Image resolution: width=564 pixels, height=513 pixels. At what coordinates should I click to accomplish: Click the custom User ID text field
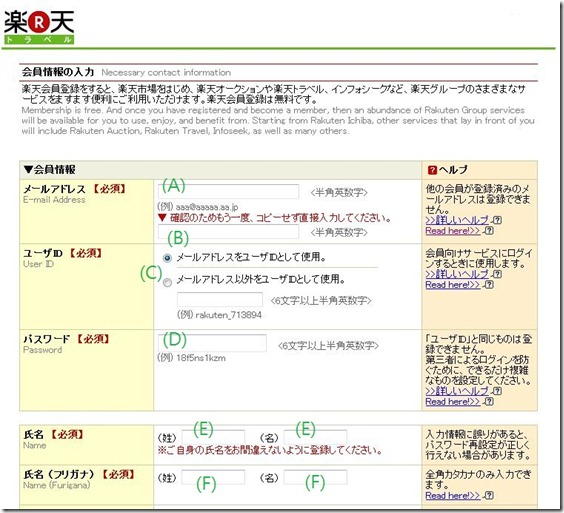click(220, 300)
